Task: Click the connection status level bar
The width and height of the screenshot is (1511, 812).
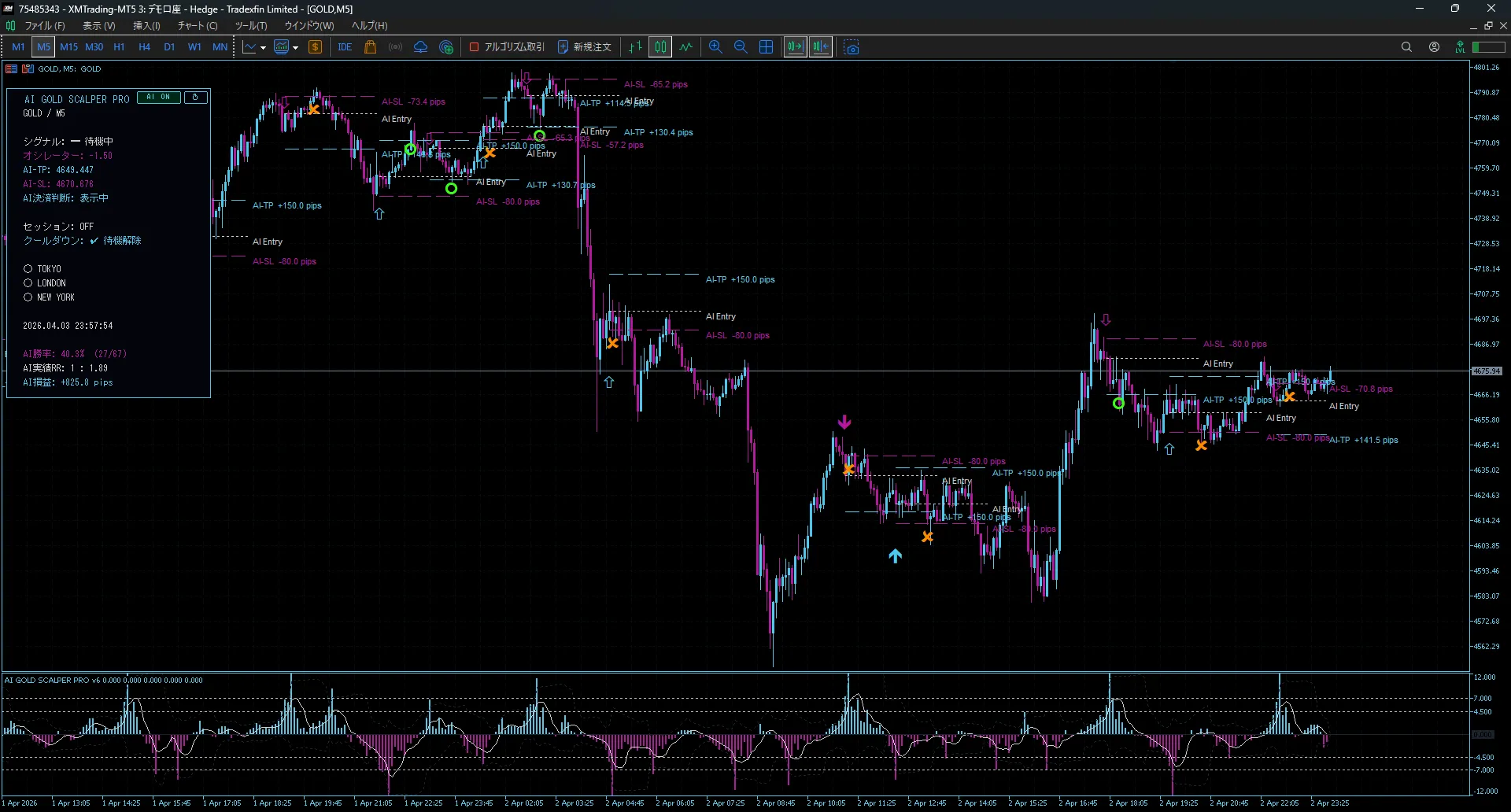Action: 1489,47
